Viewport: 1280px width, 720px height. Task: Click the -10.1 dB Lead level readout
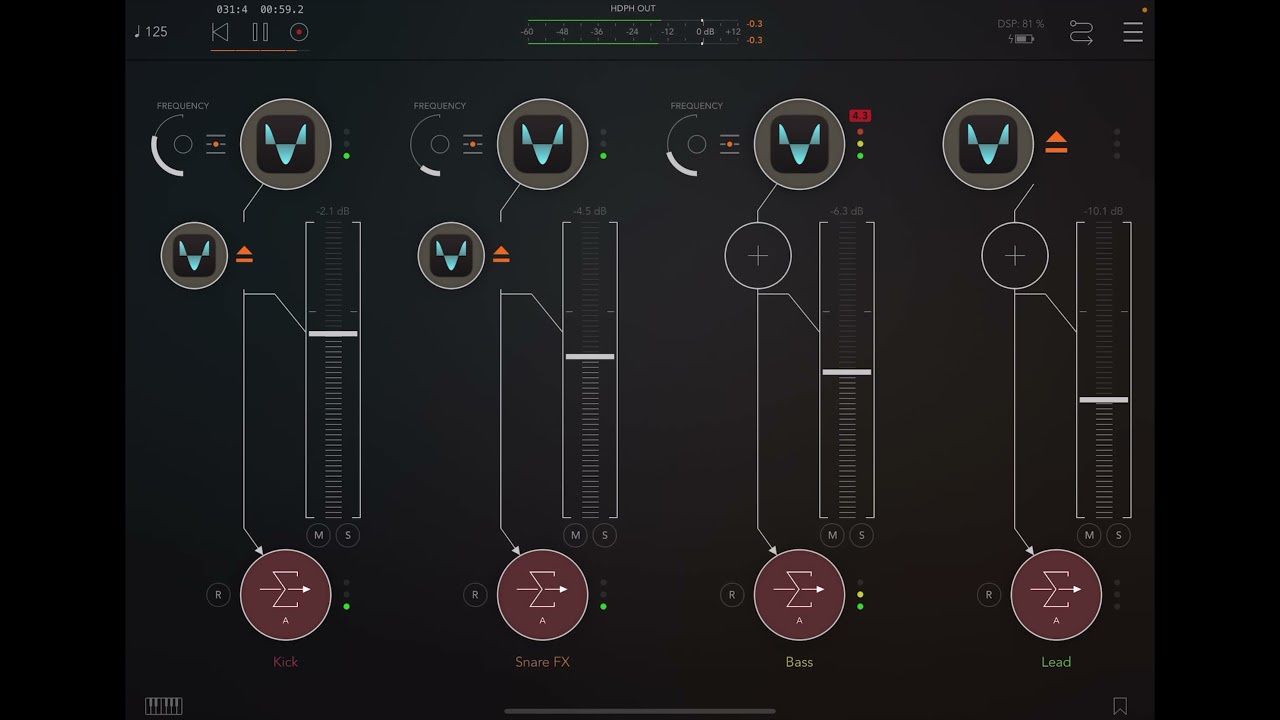[x=1104, y=212]
